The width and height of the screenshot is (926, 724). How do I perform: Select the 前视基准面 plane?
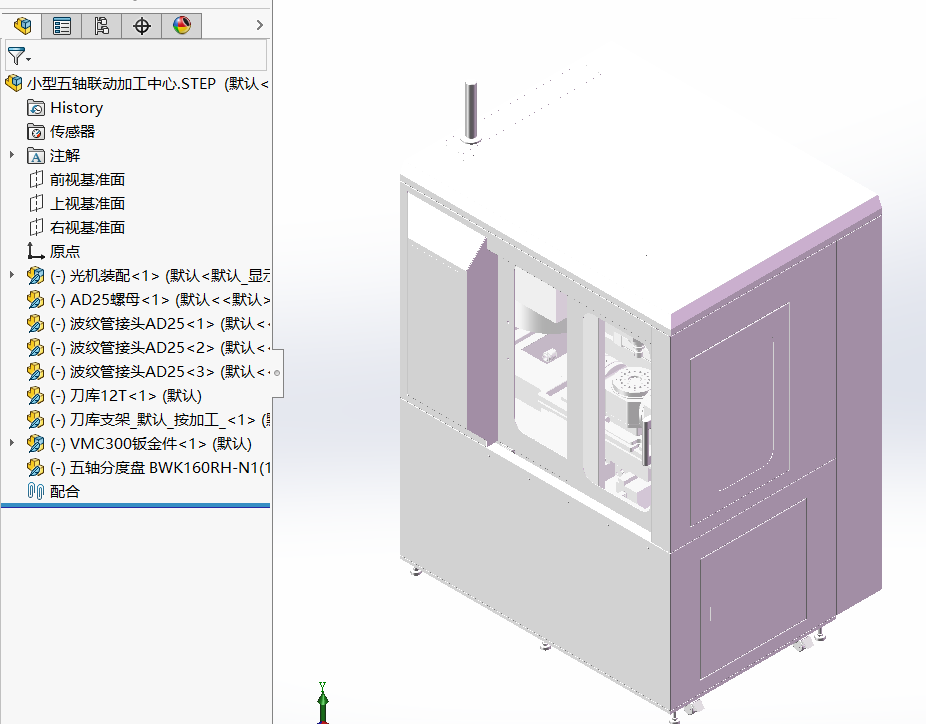tap(87, 180)
